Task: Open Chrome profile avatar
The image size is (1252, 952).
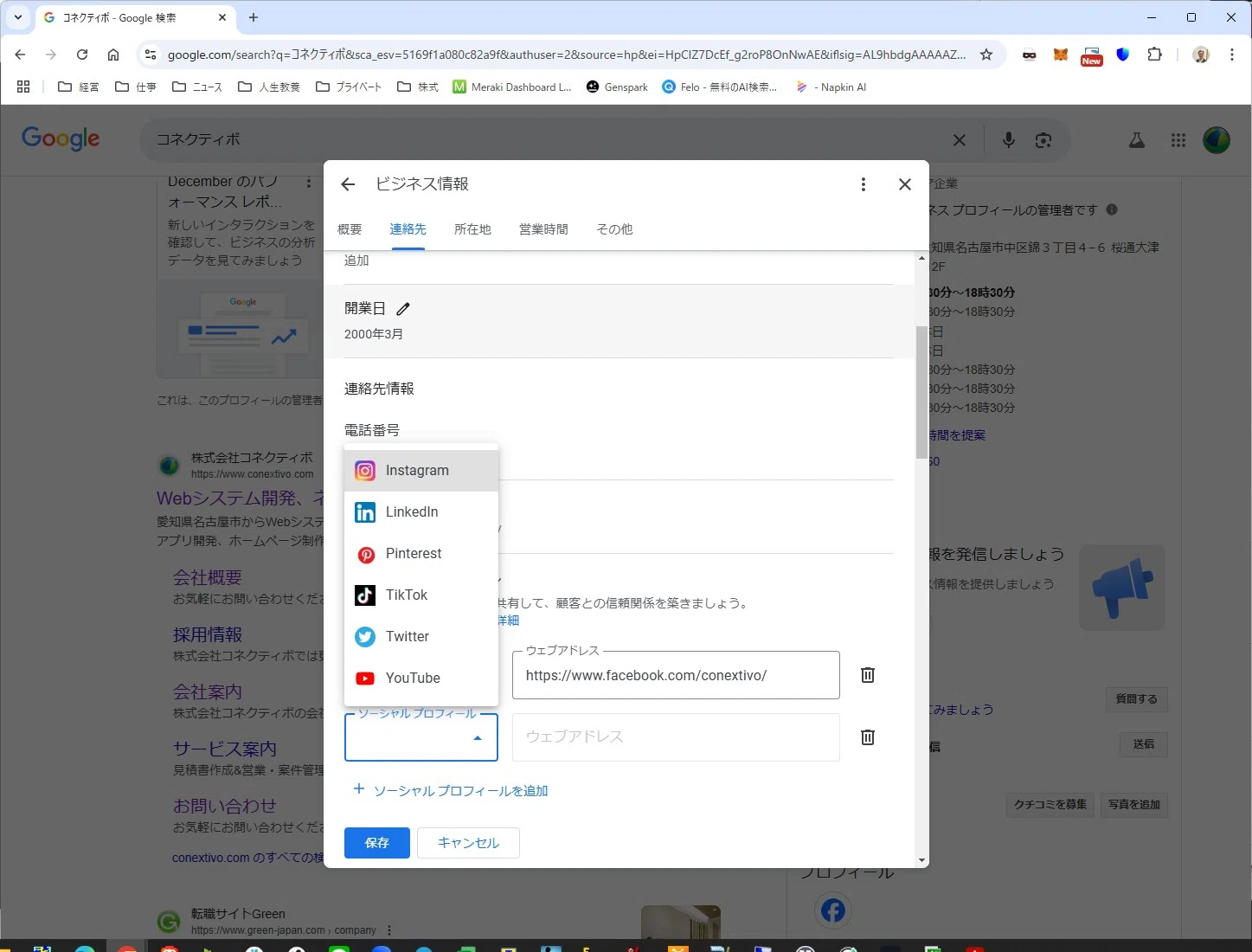Action: point(1201,55)
